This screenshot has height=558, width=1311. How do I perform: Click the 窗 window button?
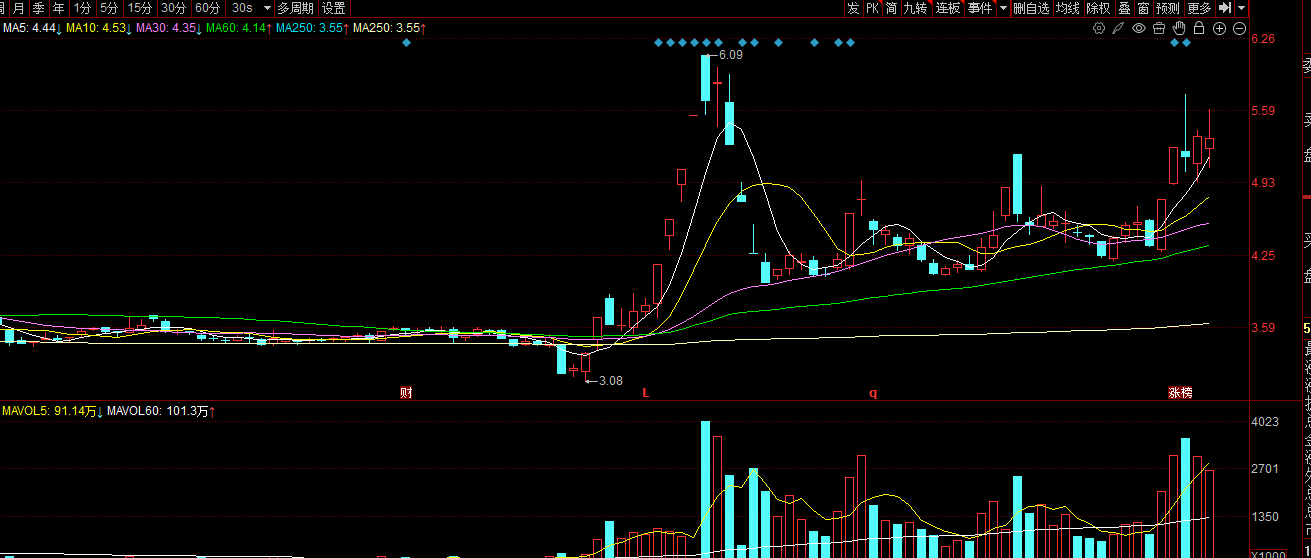point(1143,8)
